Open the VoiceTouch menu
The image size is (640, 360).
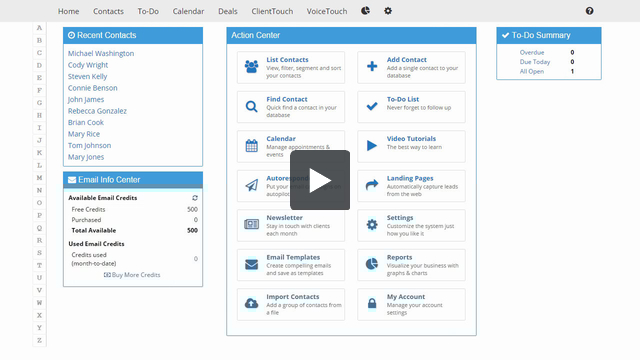tap(327, 11)
